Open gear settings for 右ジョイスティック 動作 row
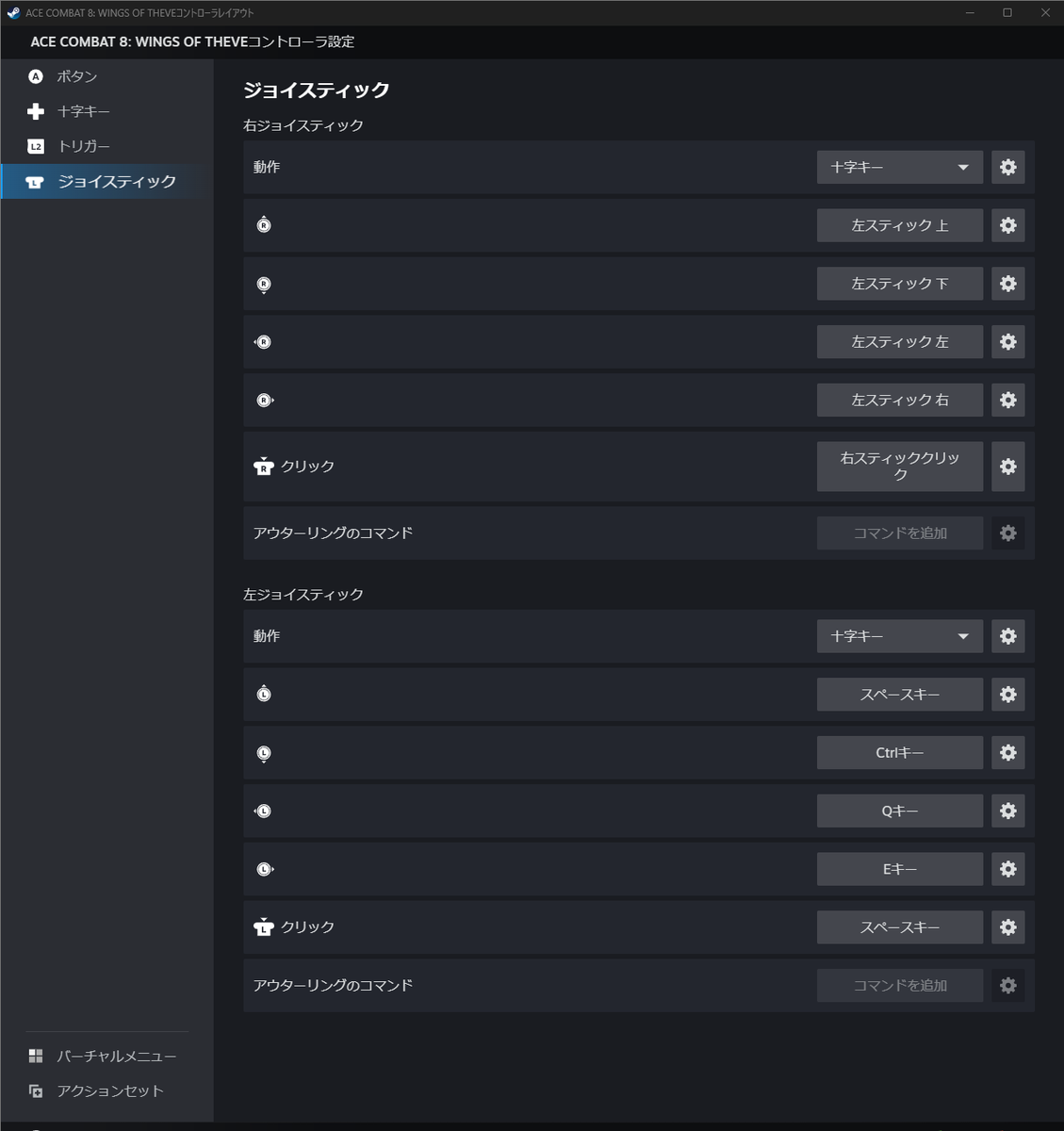 [x=1007, y=167]
